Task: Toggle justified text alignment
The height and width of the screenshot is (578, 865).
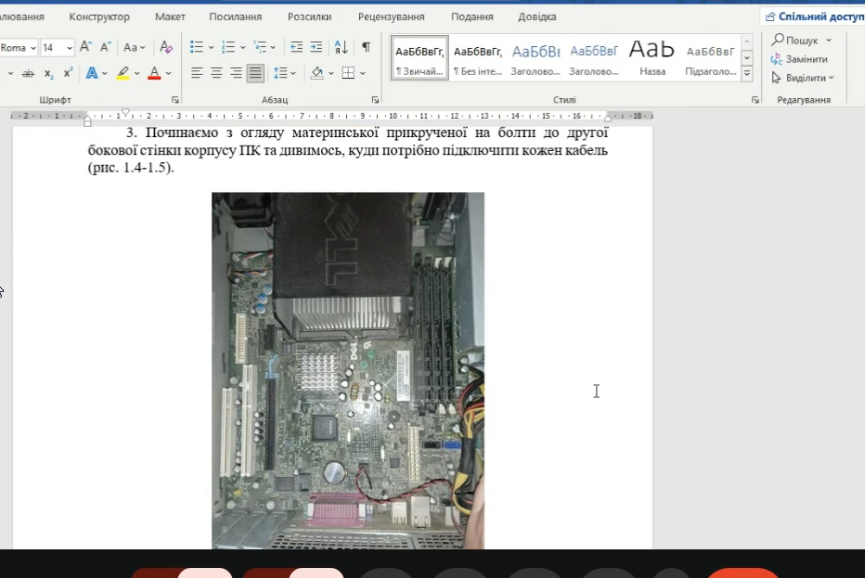Action: pos(255,73)
